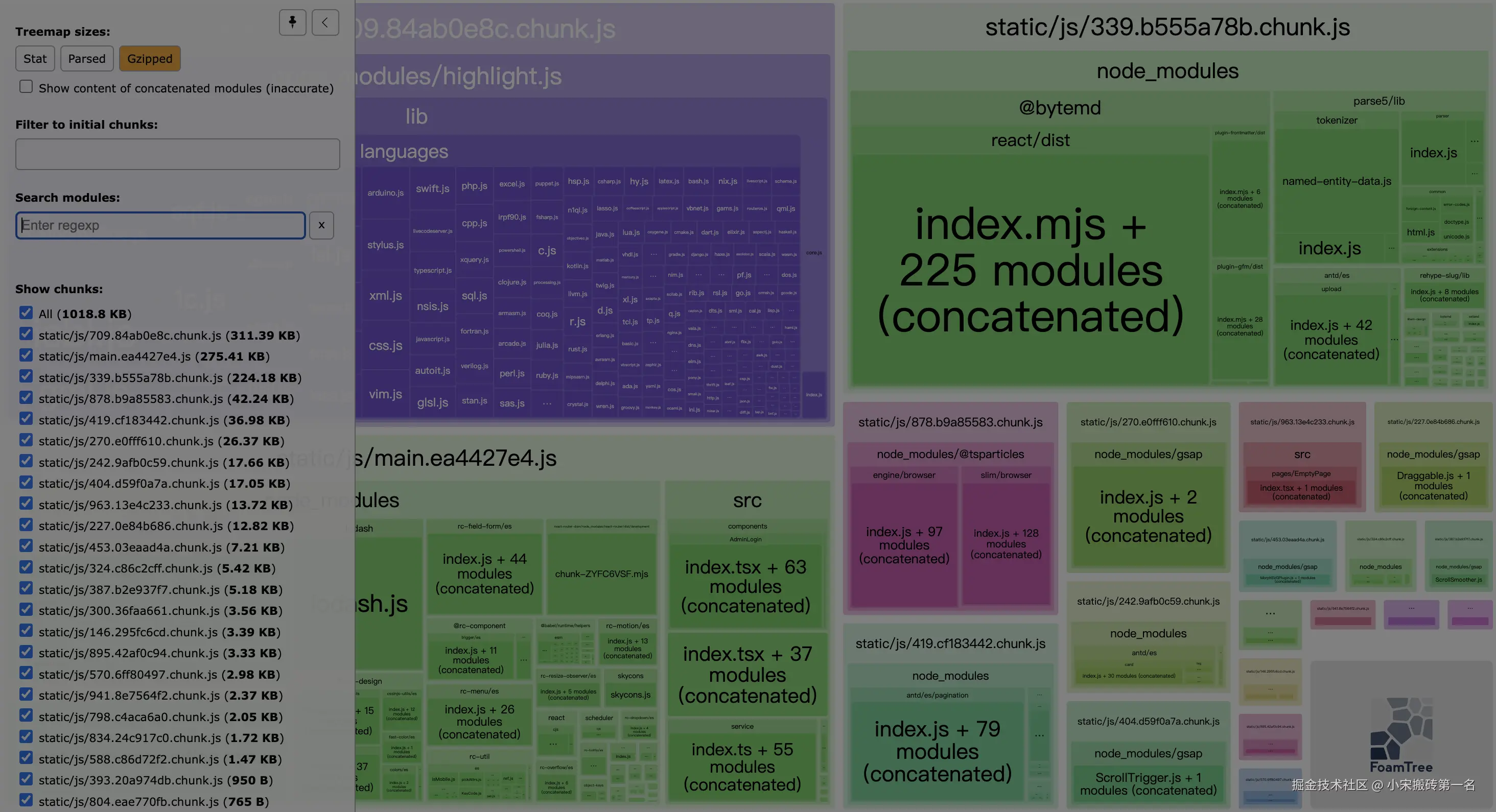Select the ScrollTrigger.js + 1 modules block

pyautogui.click(x=1148, y=783)
